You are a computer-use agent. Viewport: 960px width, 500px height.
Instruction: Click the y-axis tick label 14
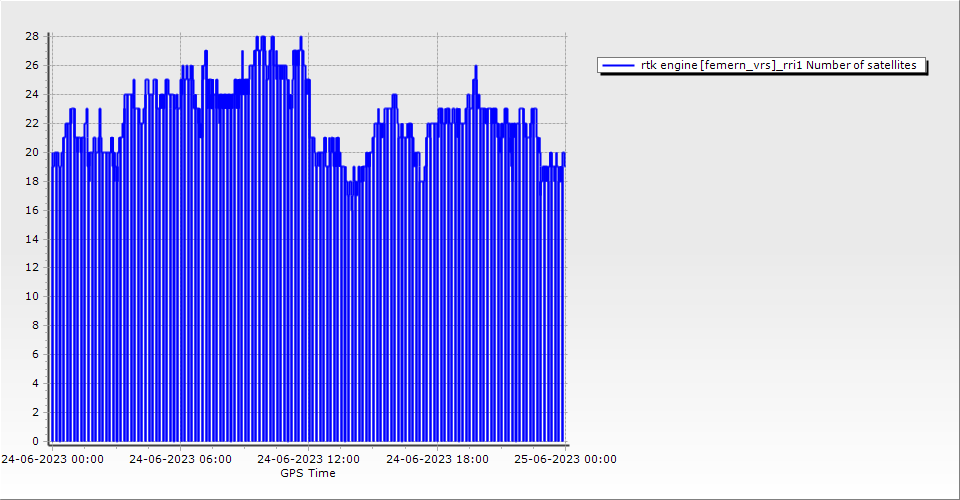(32, 239)
